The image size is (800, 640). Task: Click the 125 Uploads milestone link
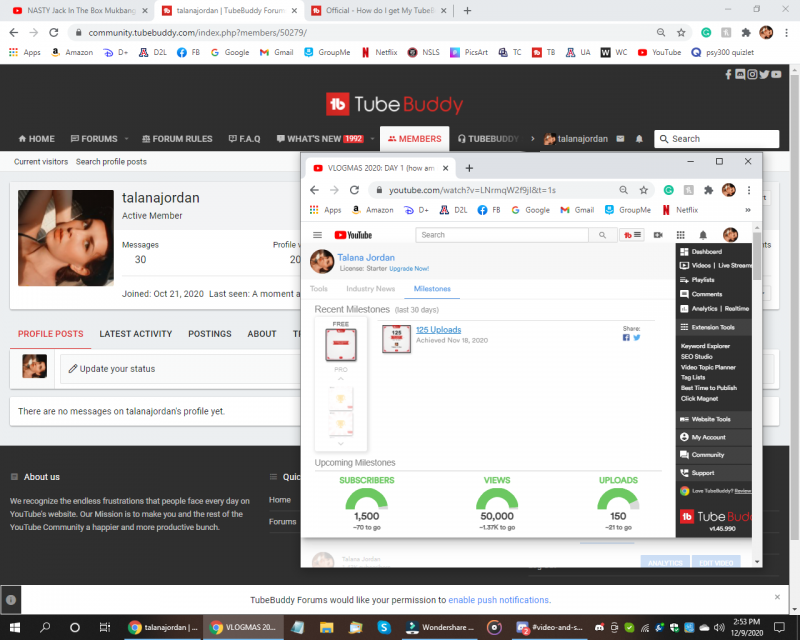(x=439, y=330)
